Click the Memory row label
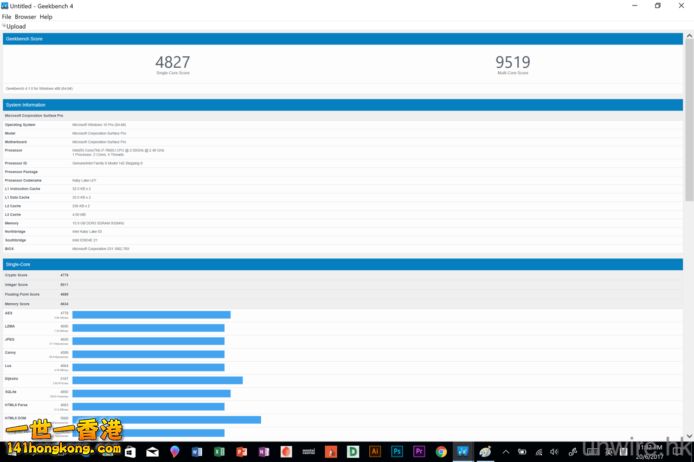The image size is (694, 462). (x=12, y=223)
